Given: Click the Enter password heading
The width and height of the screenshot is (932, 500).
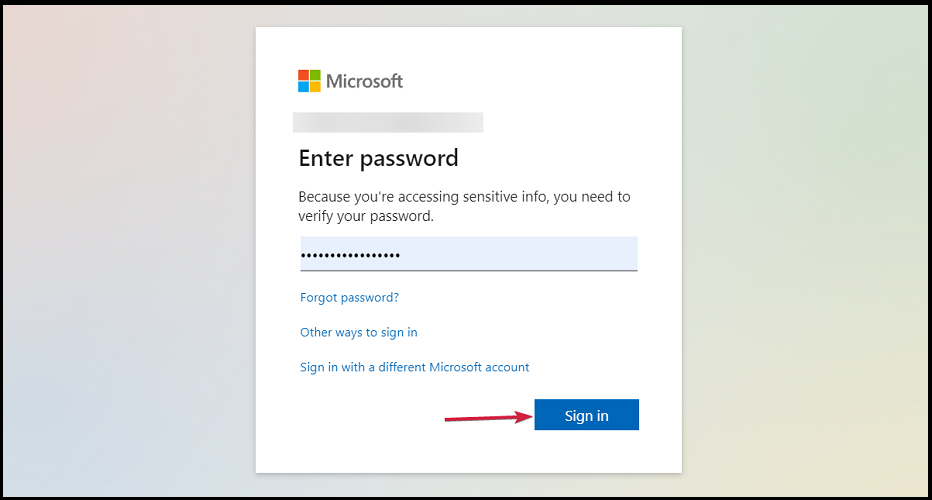Looking at the screenshot, I should pyautogui.click(x=378, y=159).
